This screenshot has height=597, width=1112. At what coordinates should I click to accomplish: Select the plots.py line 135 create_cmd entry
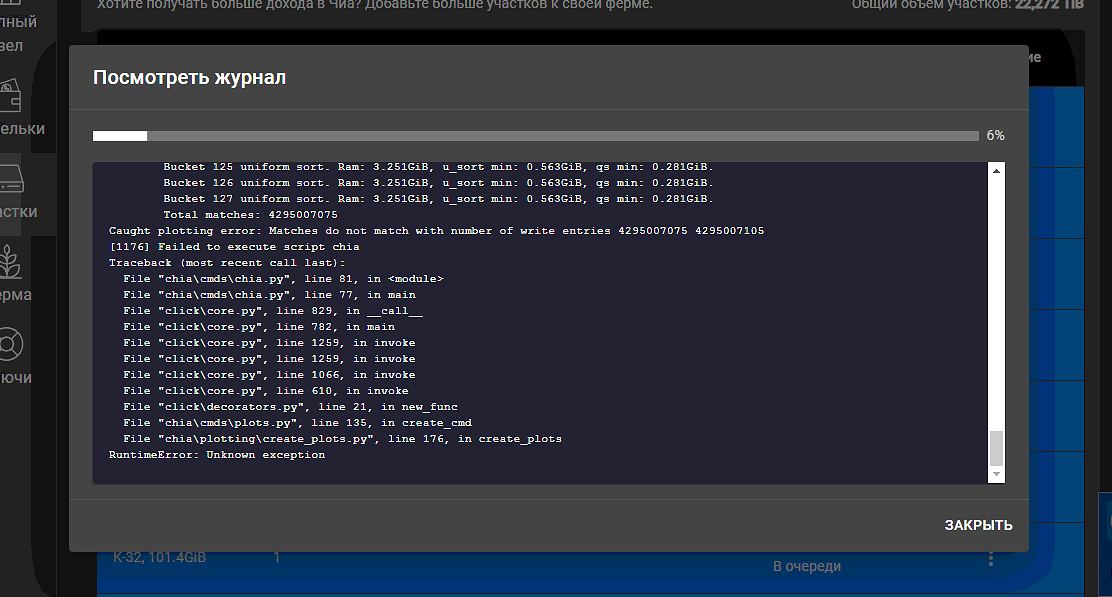click(297, 423)
